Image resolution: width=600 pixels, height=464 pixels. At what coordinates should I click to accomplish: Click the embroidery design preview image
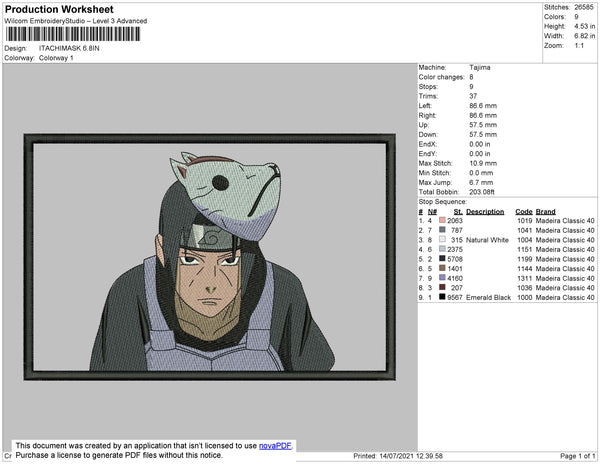(x=210, y=257)
